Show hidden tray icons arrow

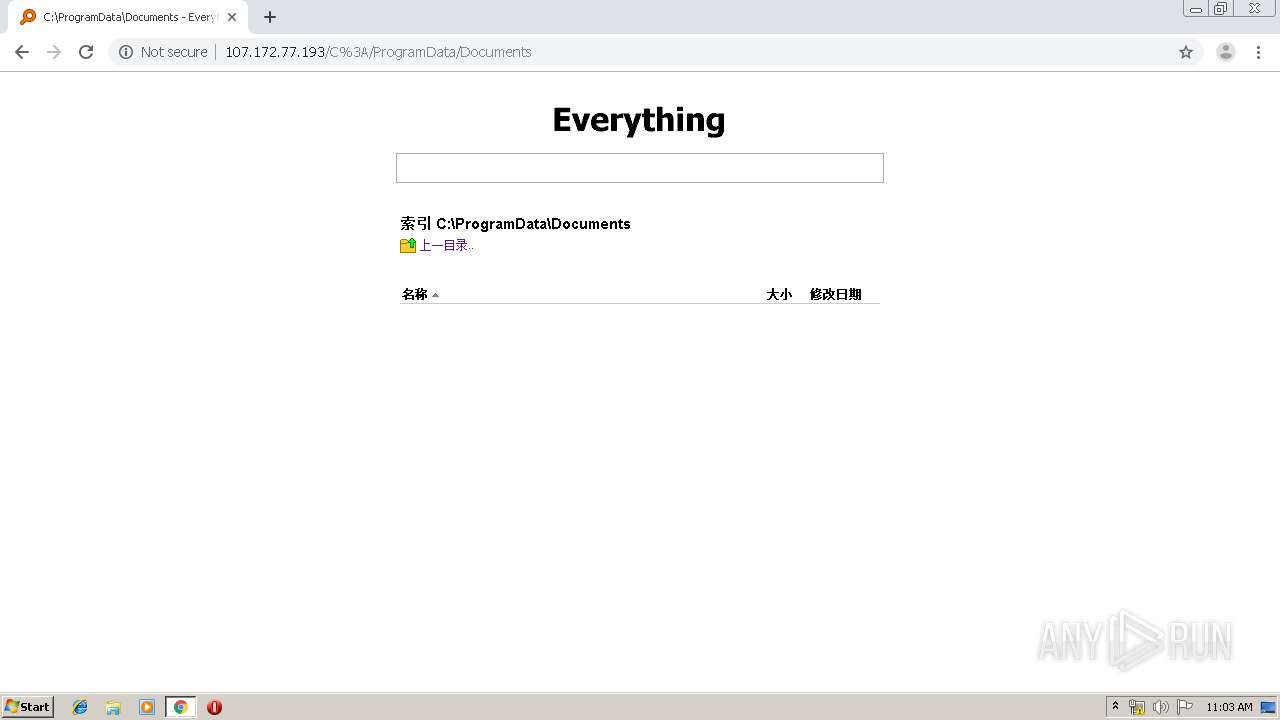click(1116, 707)
